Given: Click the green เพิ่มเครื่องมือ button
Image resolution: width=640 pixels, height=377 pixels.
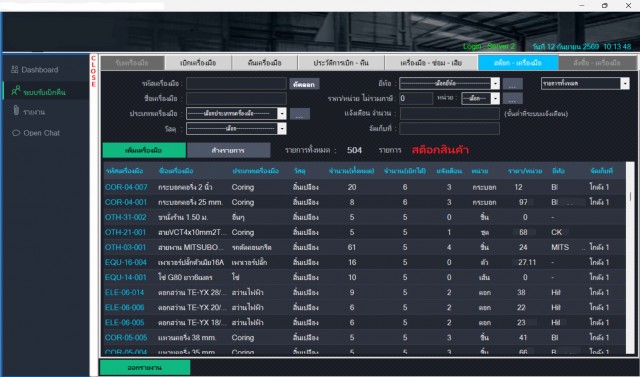Looking at the screenshot, I should 144,150.
